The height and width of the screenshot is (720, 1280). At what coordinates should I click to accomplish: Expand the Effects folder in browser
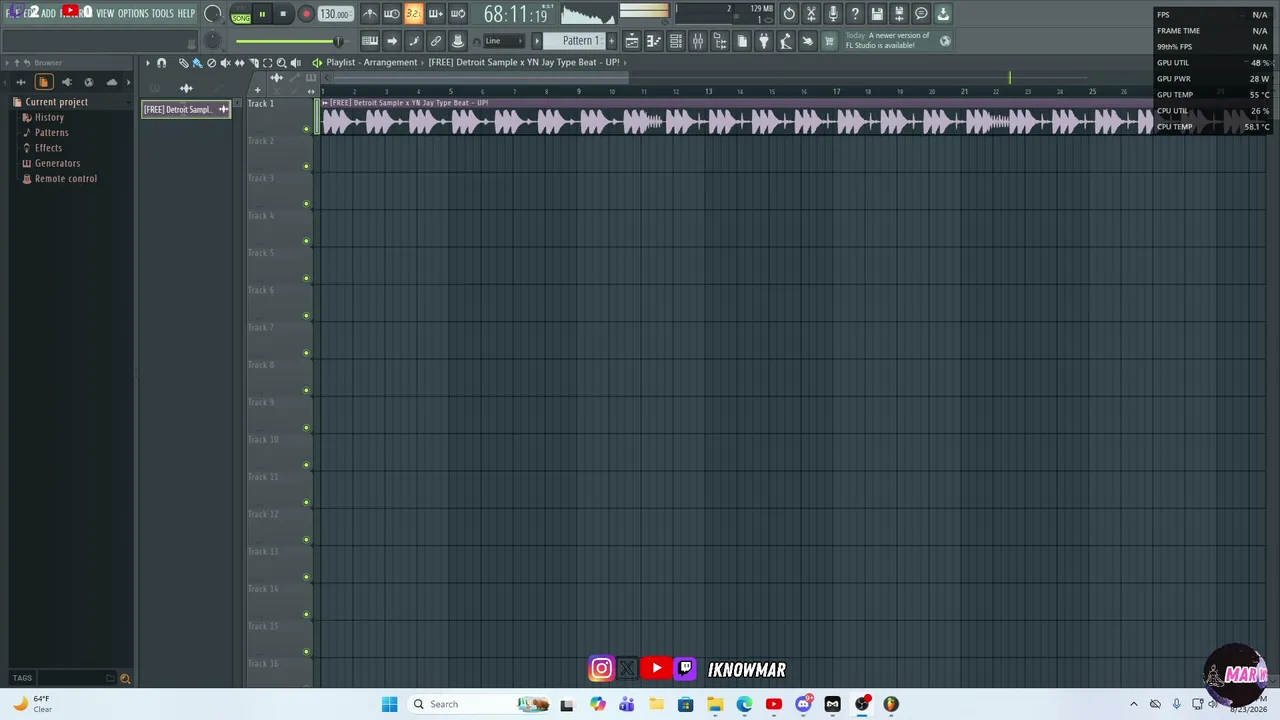tap(48, 148)
